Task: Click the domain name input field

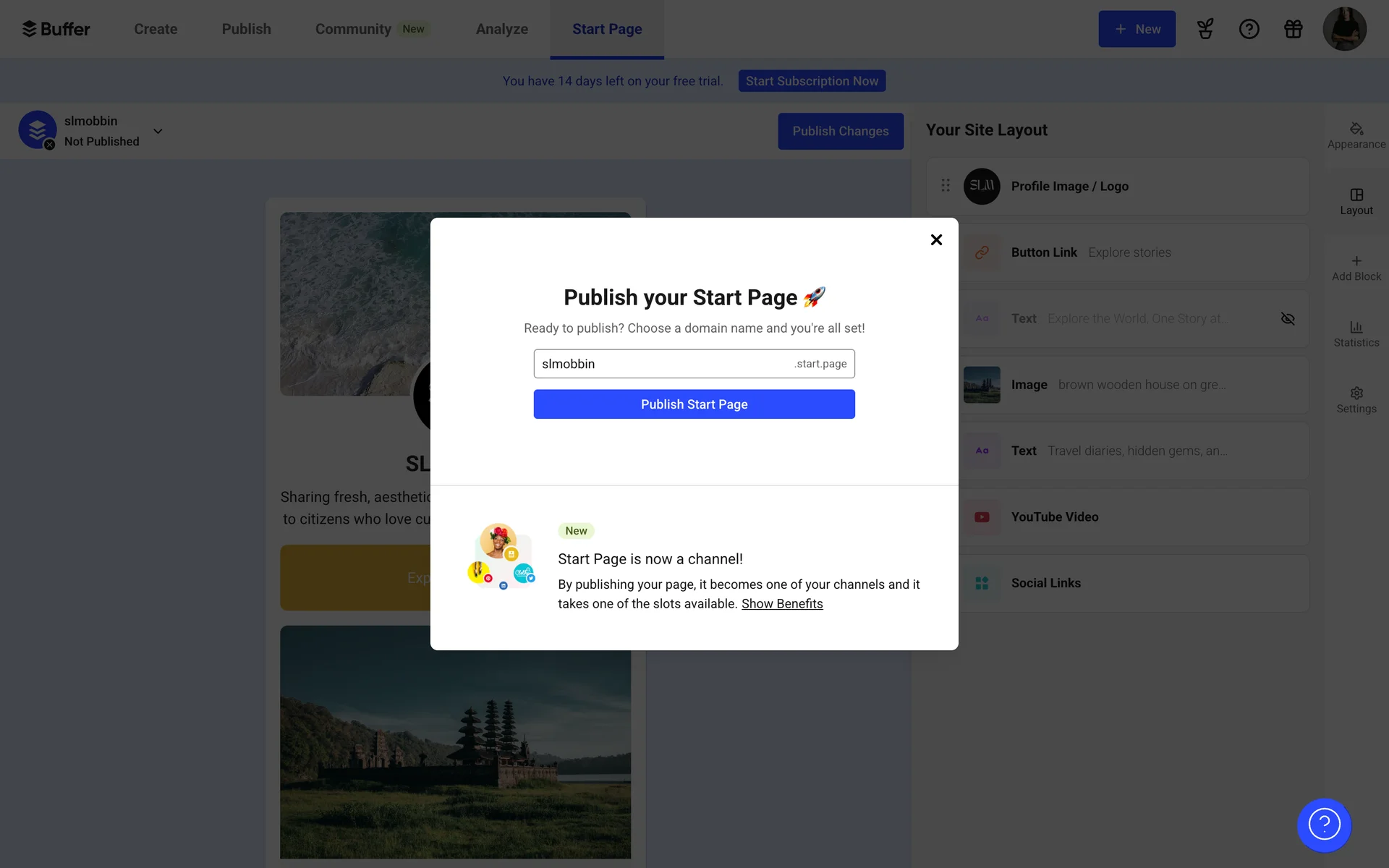Action: pos(662,364)
